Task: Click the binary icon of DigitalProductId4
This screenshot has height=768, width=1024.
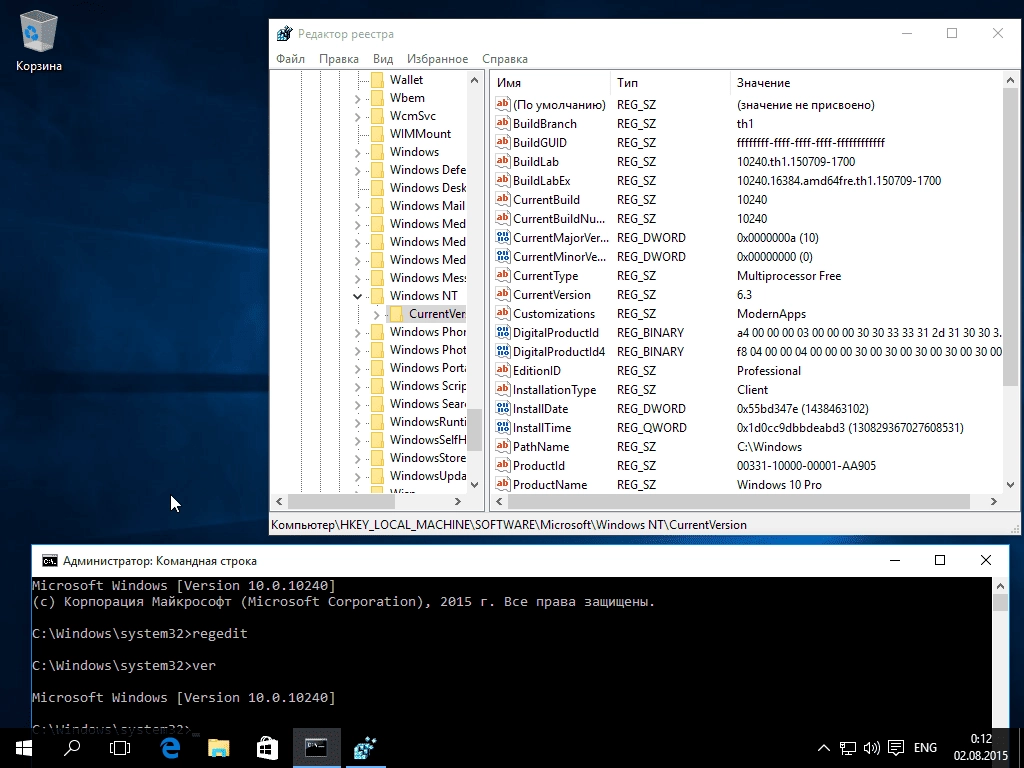Action: (502, 351)
